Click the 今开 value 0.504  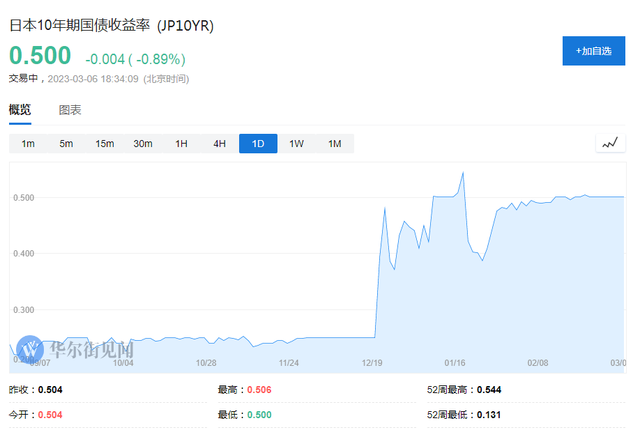(x=50, y=415)
